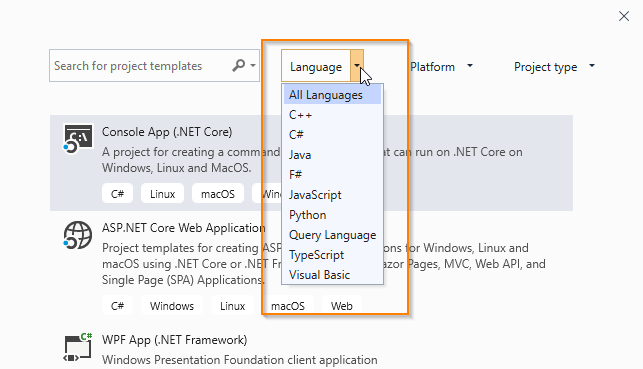Expand the search history arrow
This screenshot has width=643, height=369.
[253, 66]
